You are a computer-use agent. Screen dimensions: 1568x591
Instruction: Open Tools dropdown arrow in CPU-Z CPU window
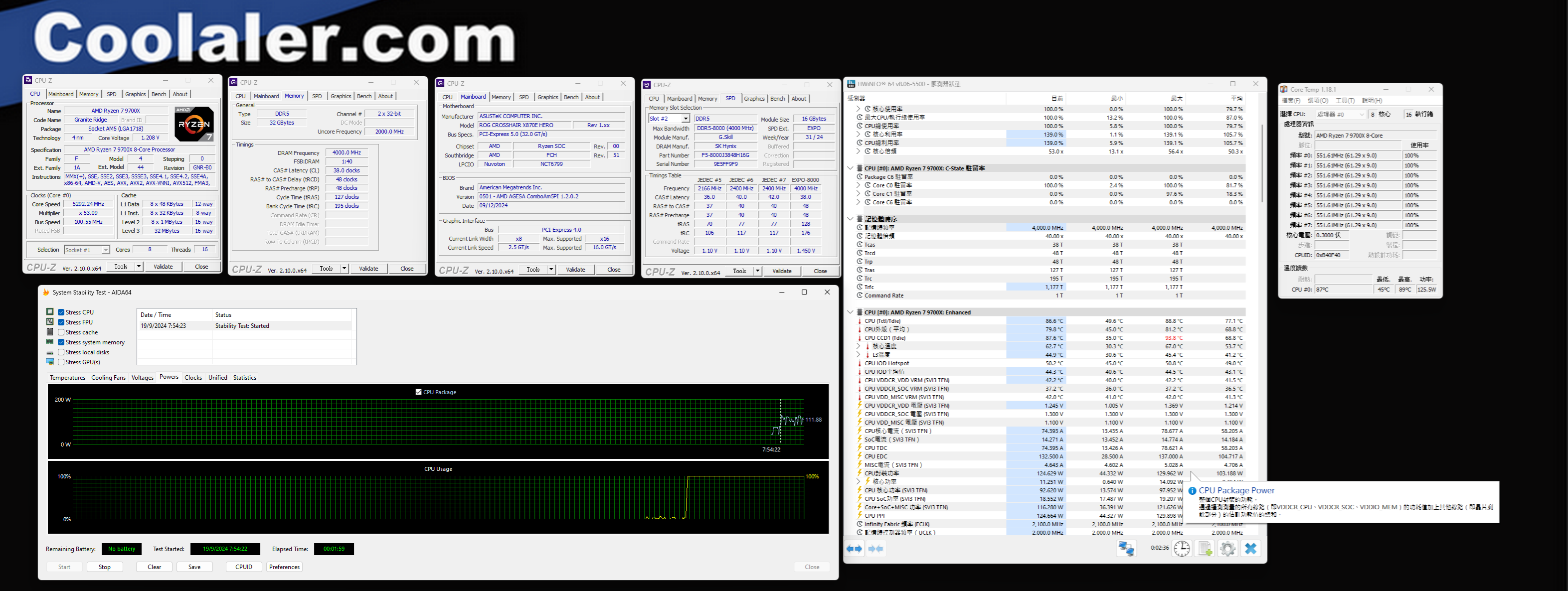pos(139,267)
